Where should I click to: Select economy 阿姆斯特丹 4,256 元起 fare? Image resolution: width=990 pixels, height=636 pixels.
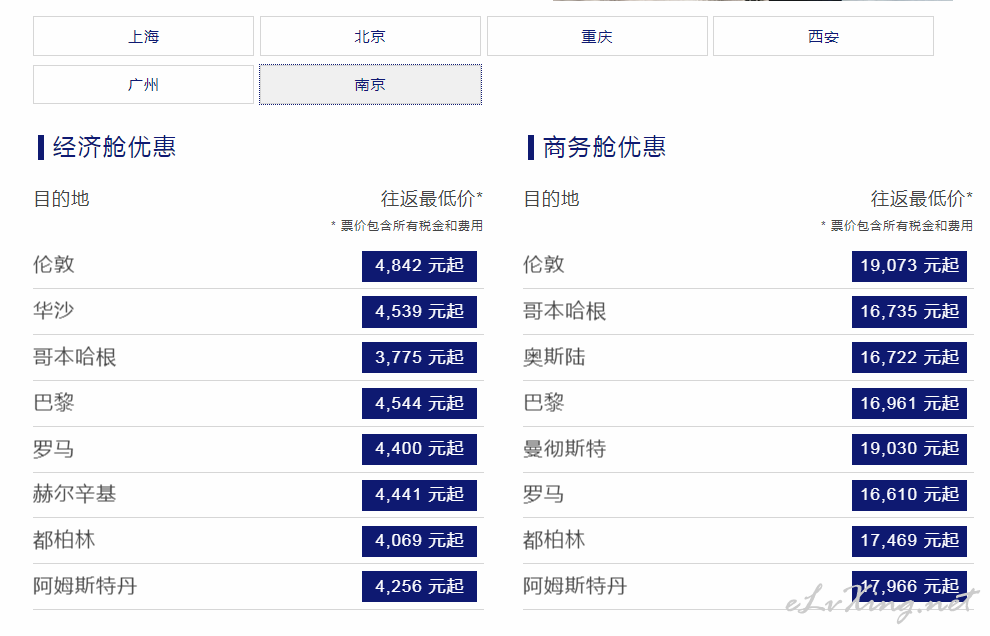419,587
